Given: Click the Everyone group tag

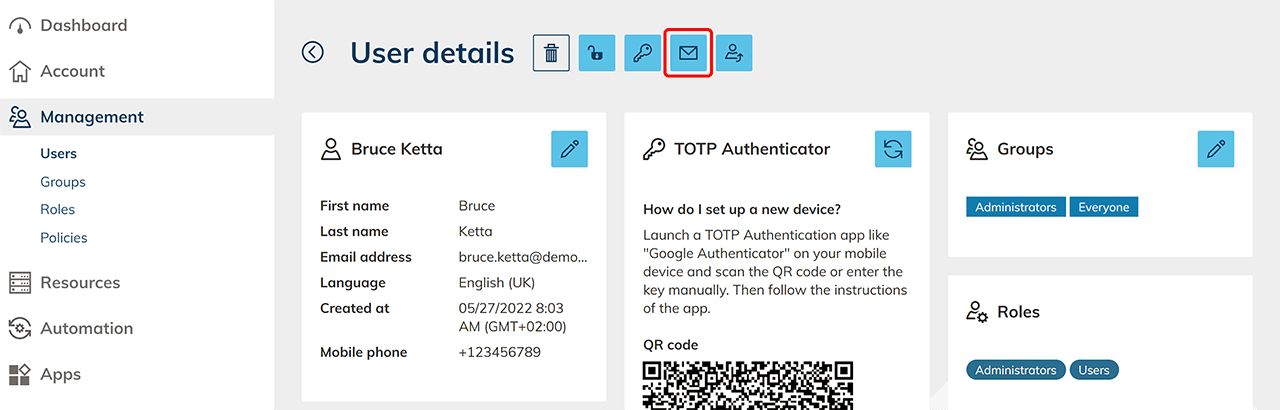Looking at the screenshot, I should click(1104, 207).
